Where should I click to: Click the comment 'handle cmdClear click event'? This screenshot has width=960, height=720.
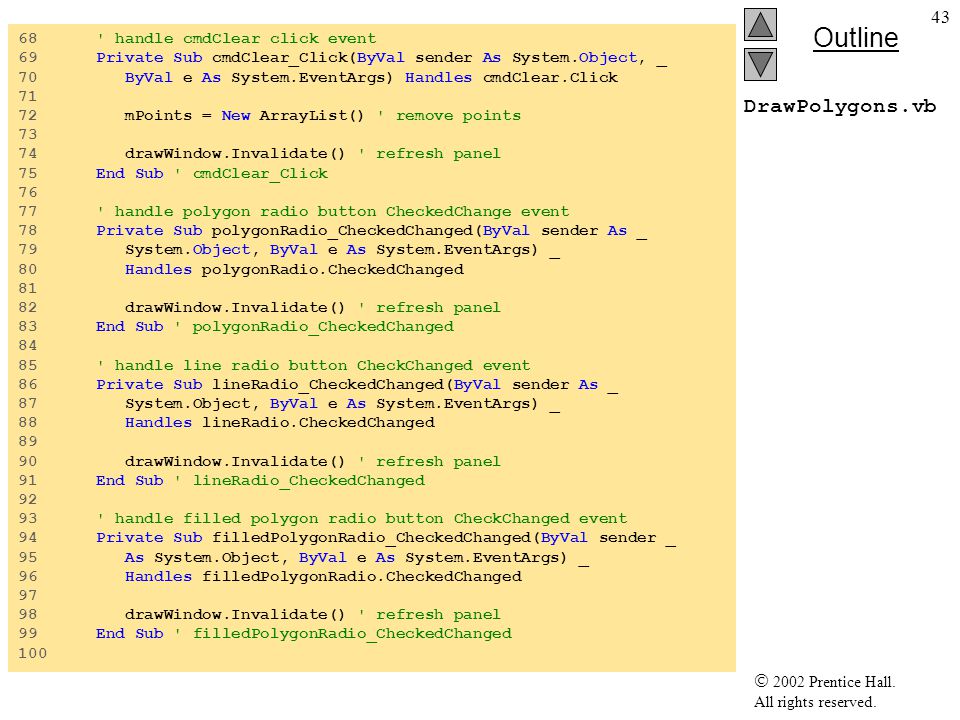click(x=236, y=39)
